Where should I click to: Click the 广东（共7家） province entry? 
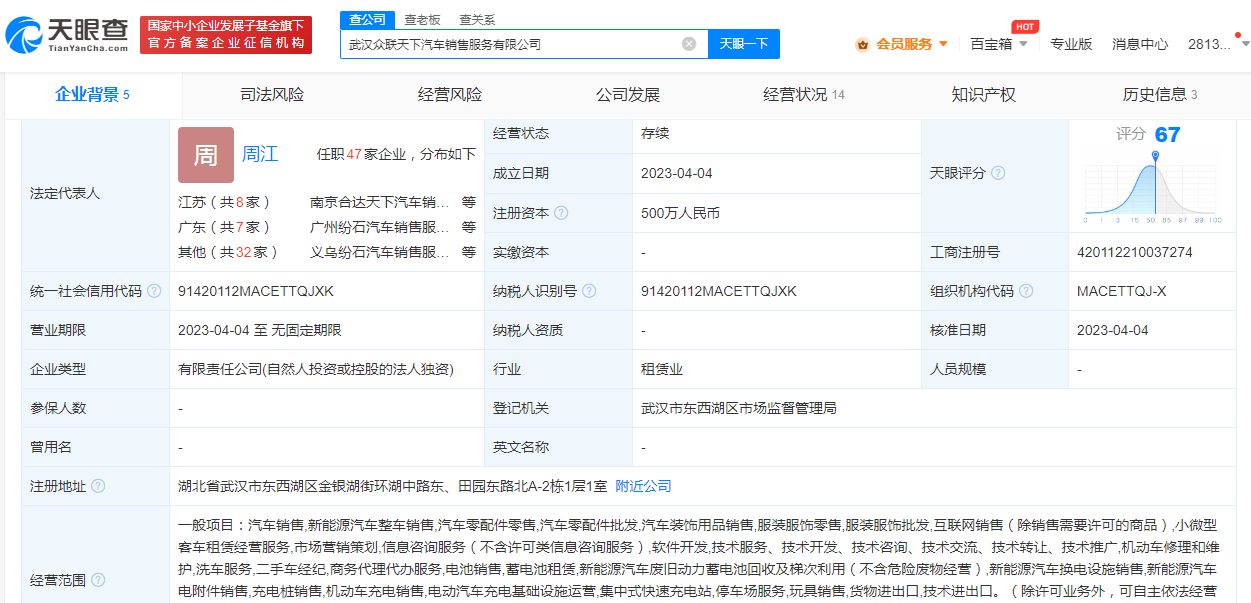tap(224, 227)
